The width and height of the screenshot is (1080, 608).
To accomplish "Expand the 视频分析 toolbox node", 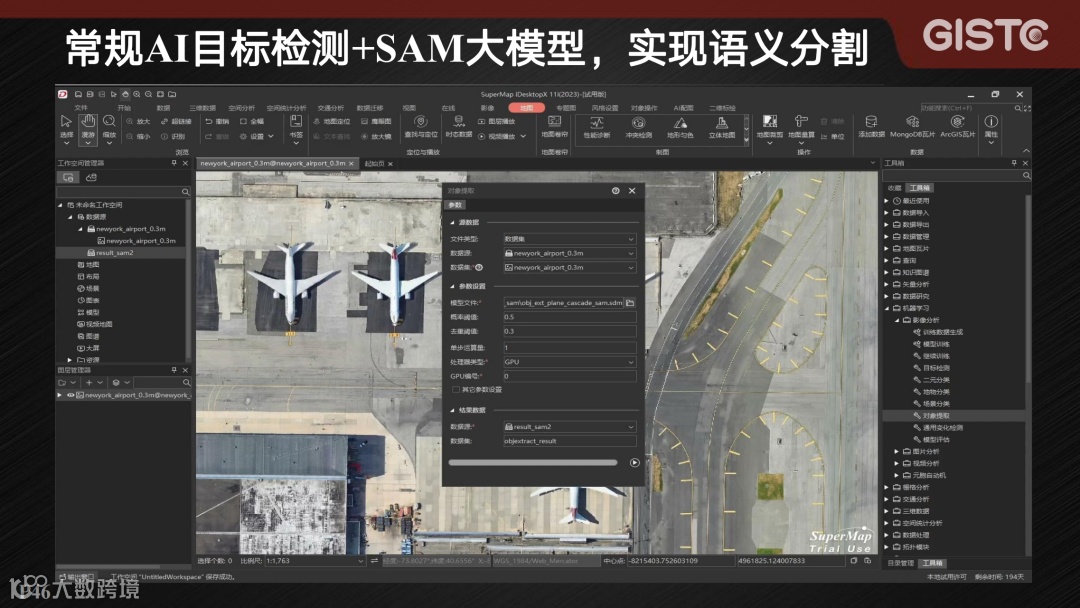I will (897, 463).
